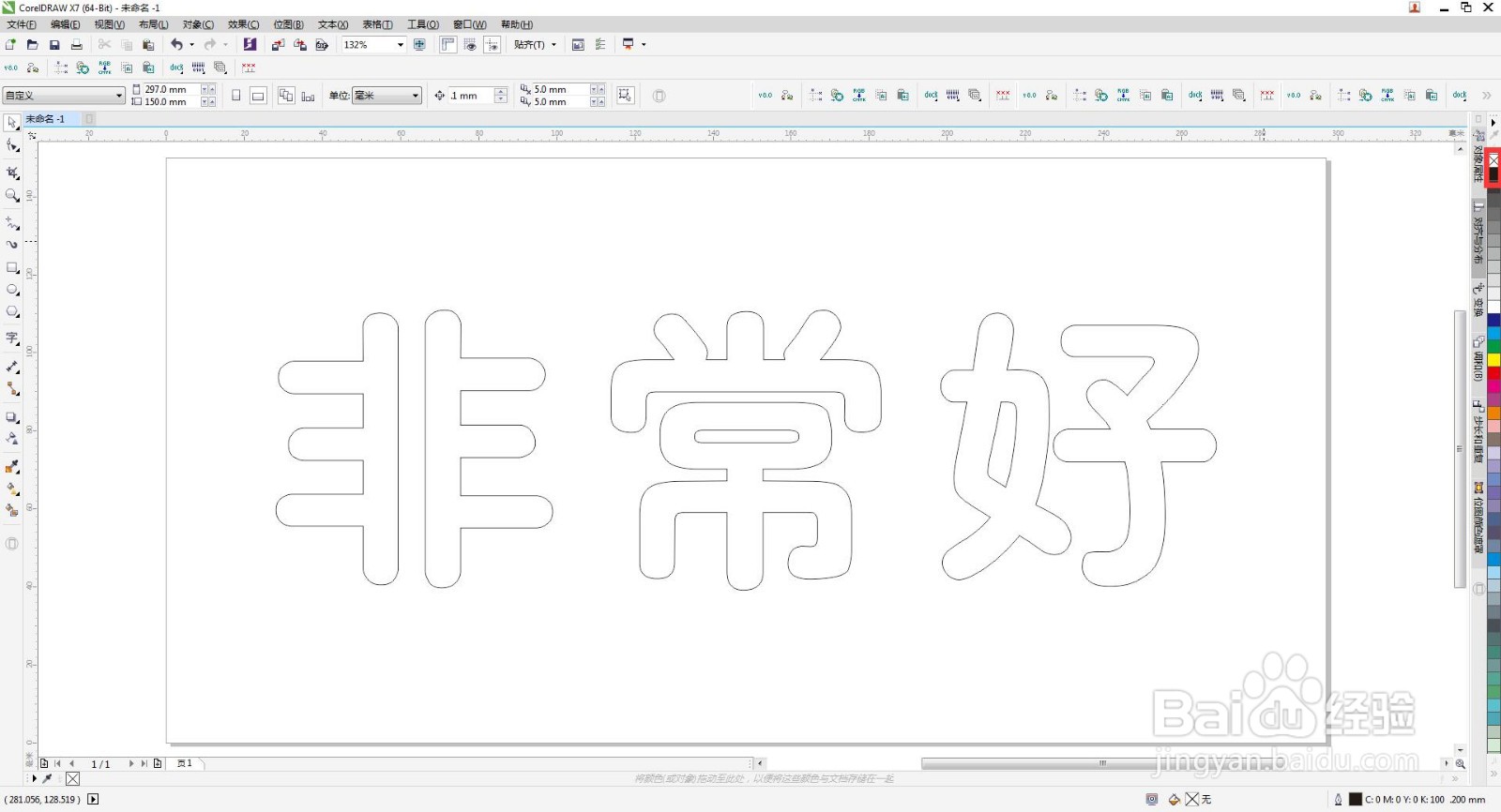Pick the no-color X swatch
This screenshot has width=1501, height=812.
pyautogui.click(x=1493, y=160)
